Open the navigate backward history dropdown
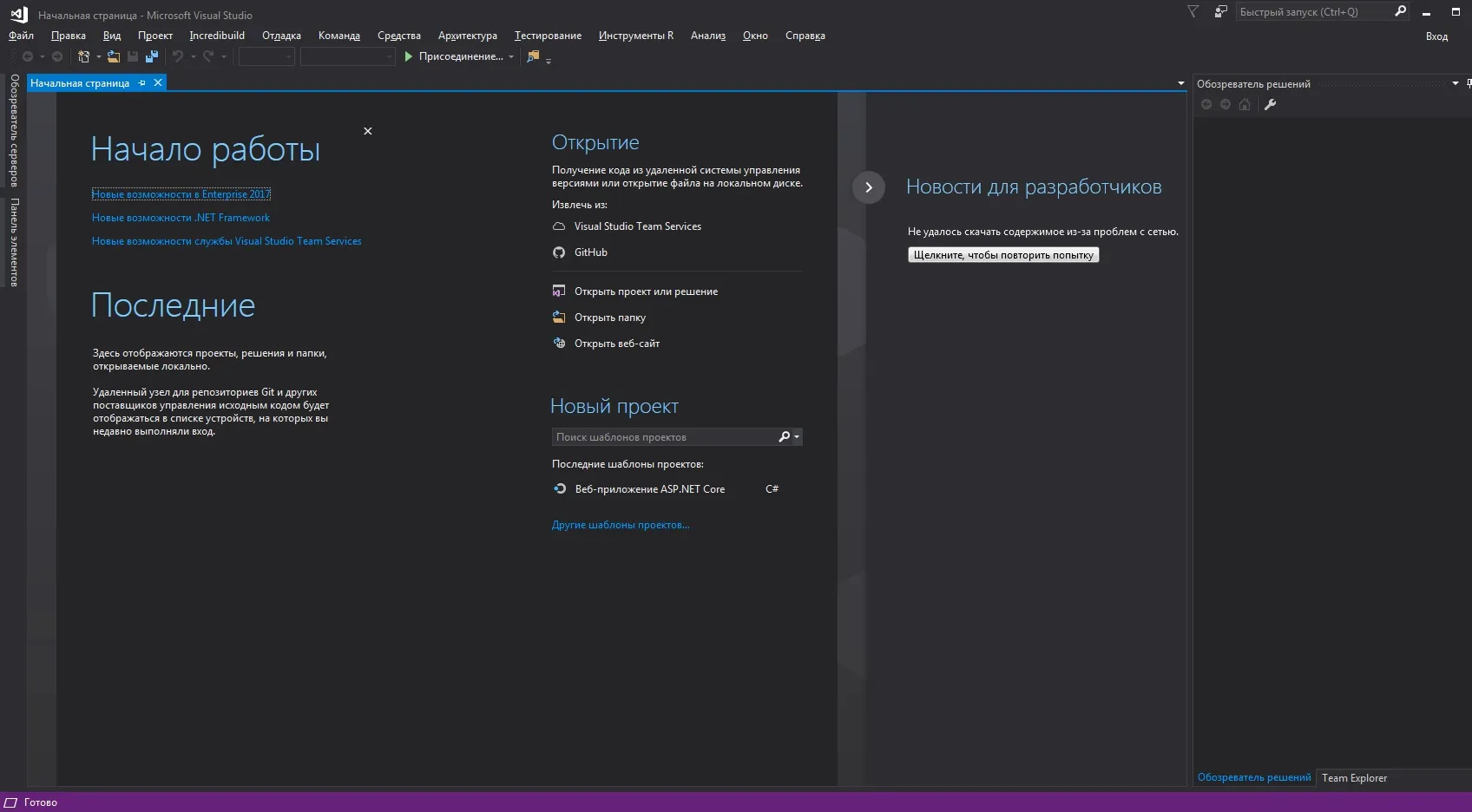 pos(42,57)
